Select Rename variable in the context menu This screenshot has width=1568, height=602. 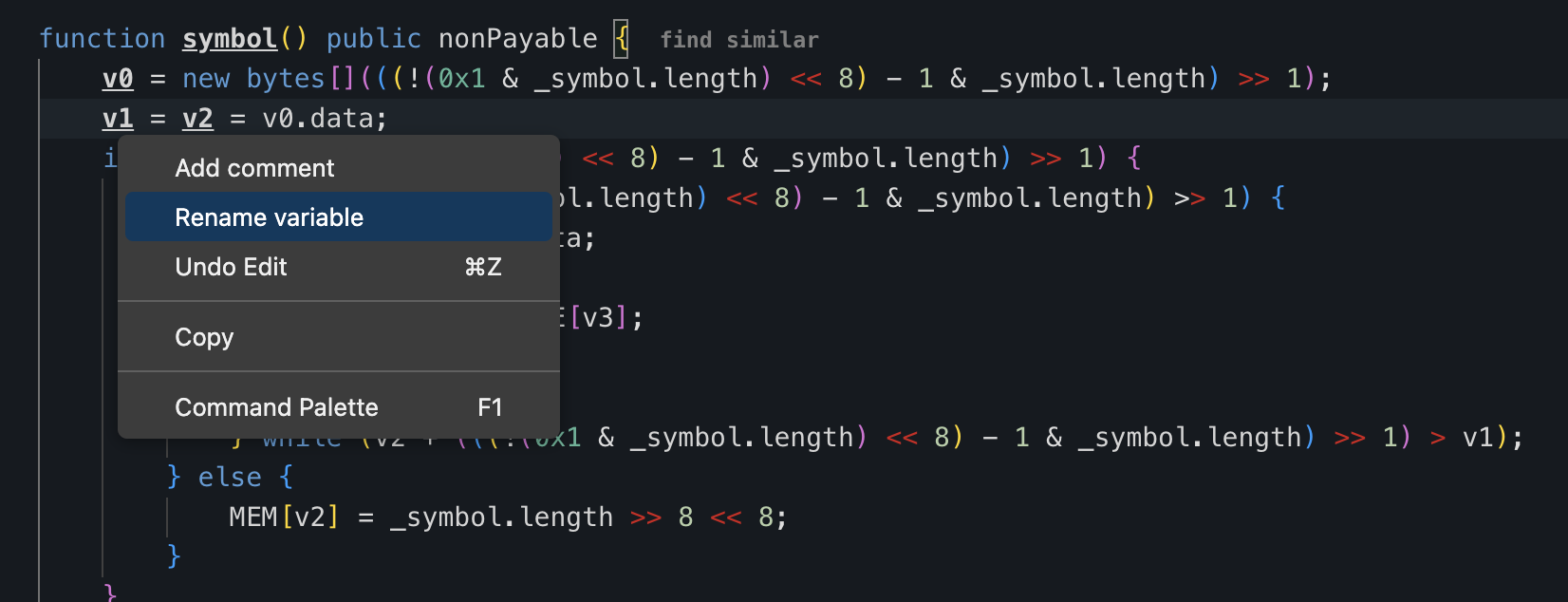tap(269, 217)
